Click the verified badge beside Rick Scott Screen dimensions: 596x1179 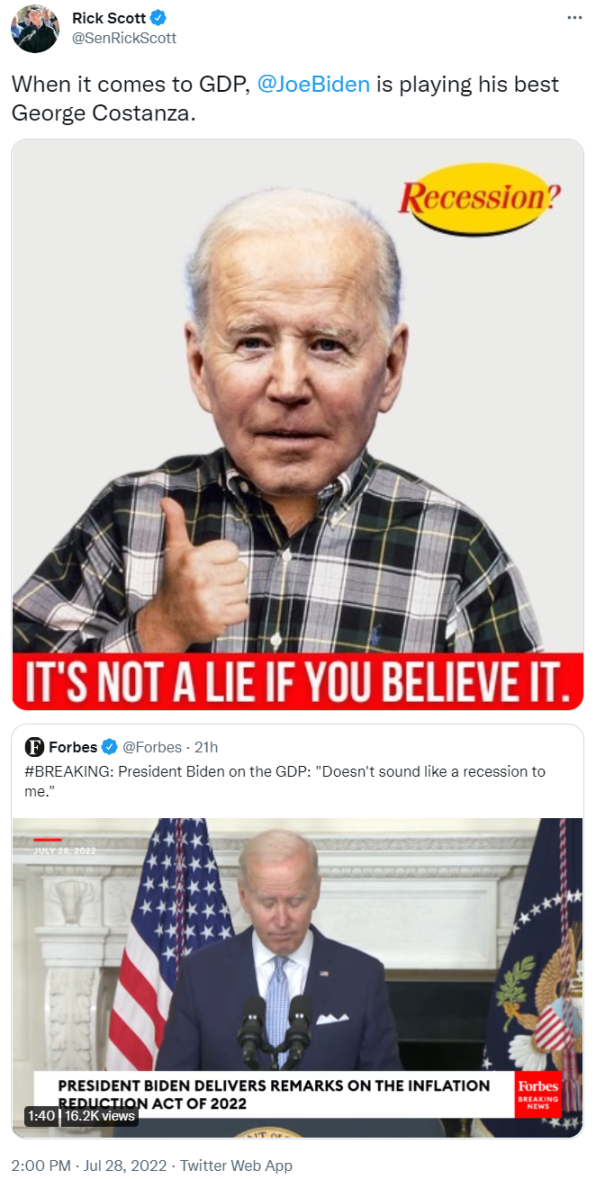pos(159,18)
